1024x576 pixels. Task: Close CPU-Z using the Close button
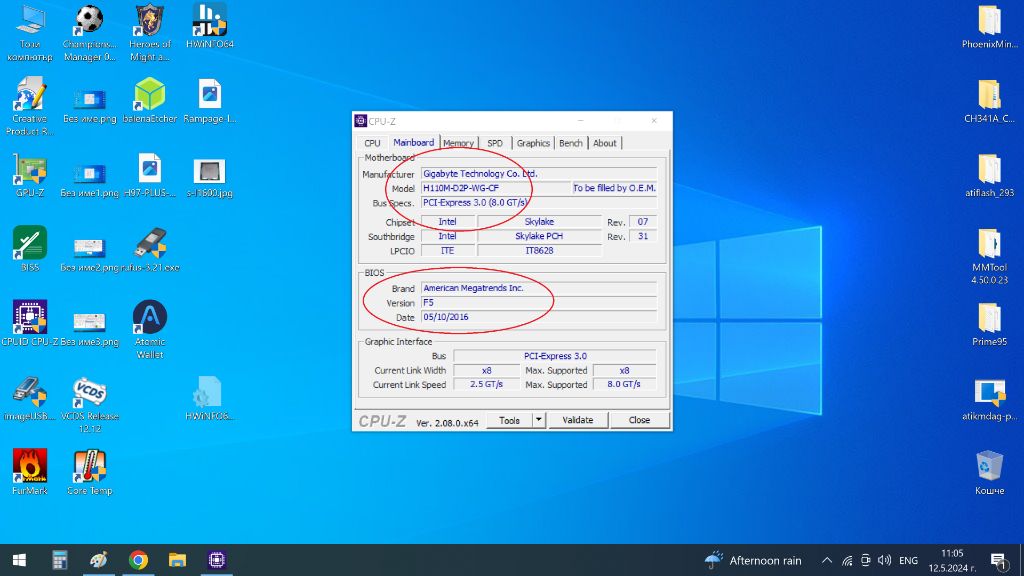tap(639, 420)
